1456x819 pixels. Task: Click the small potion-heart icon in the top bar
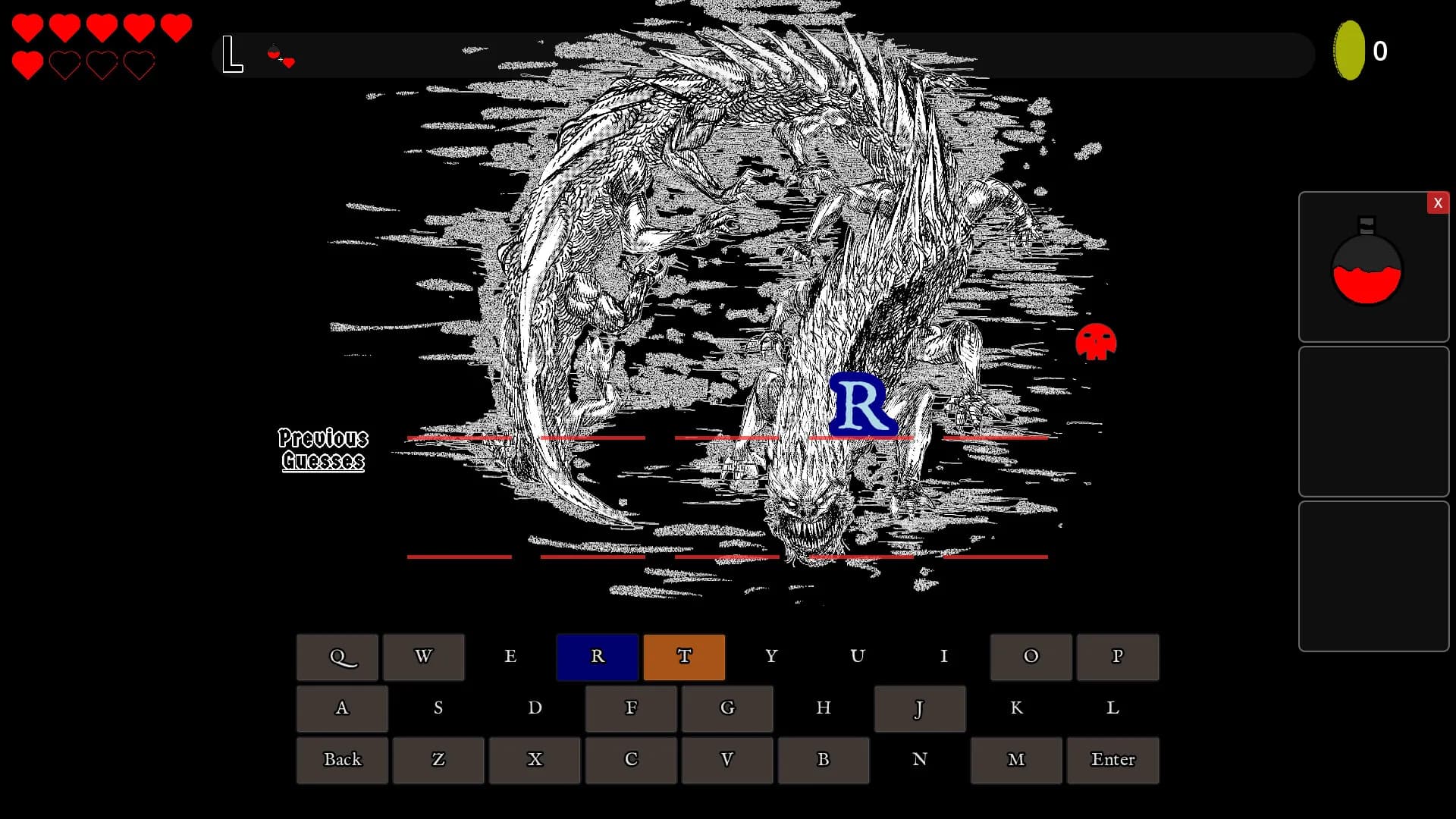(x=281, y=56)
